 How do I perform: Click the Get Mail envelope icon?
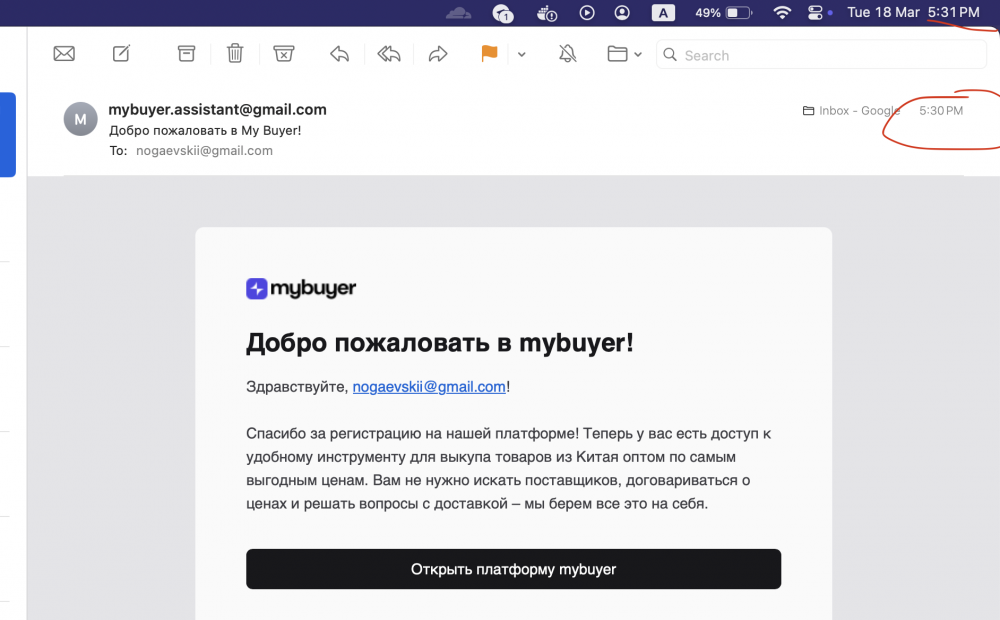[64, 54]
